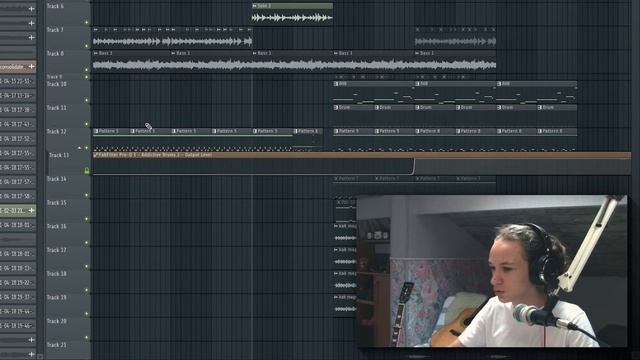Select the Track 11 header label
The width and height of the screenshot is (640, 360).
point(56,107)
